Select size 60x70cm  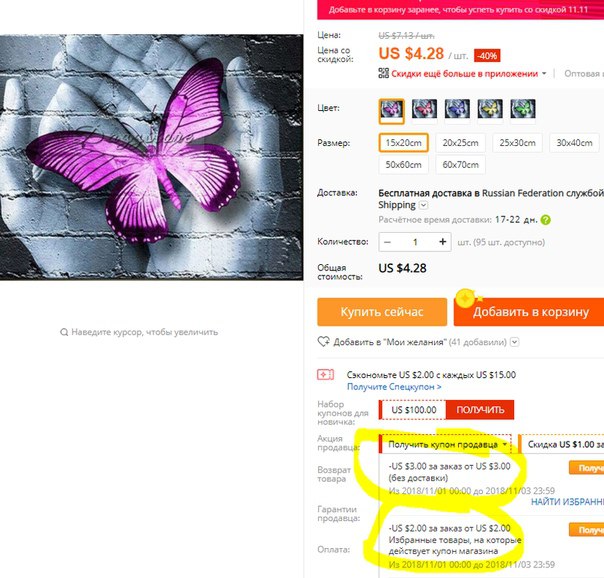pyautogui.click(x=460, y=165)
